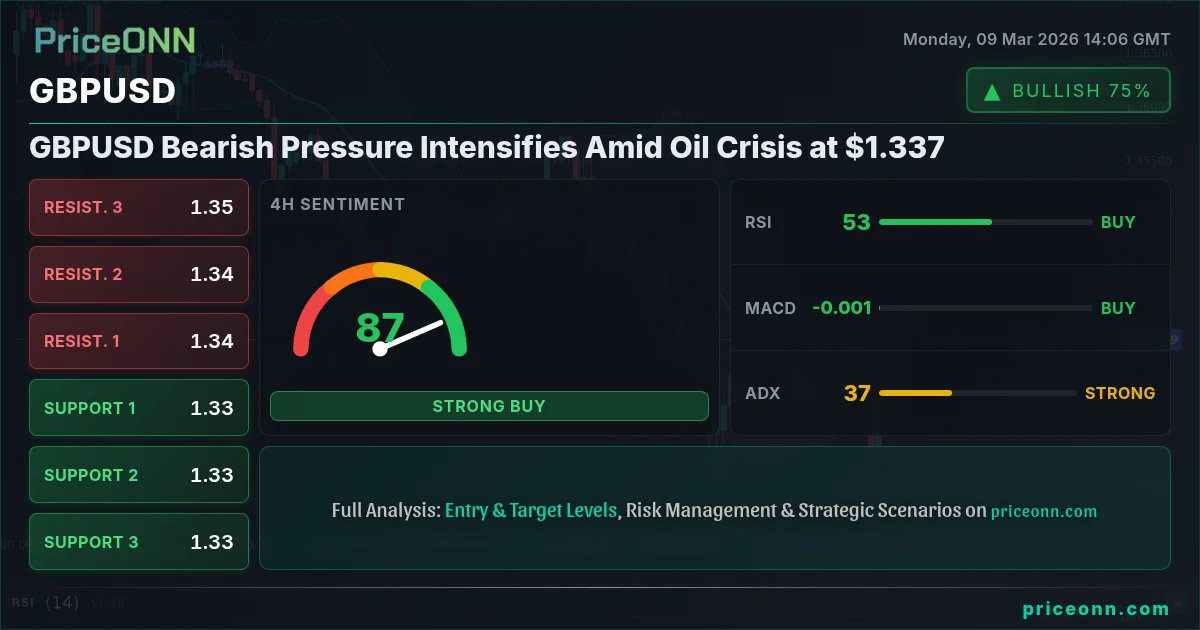This screenshot has height=630, width=1200.
Task: Select the RESIST. 3 level row
Action: pos(139,208)
